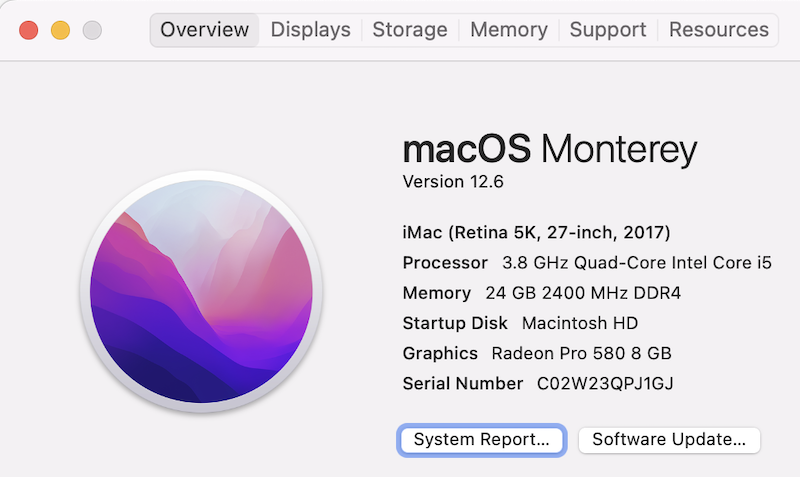Click the Memory 24 GB line

click(x=541, y=293)
